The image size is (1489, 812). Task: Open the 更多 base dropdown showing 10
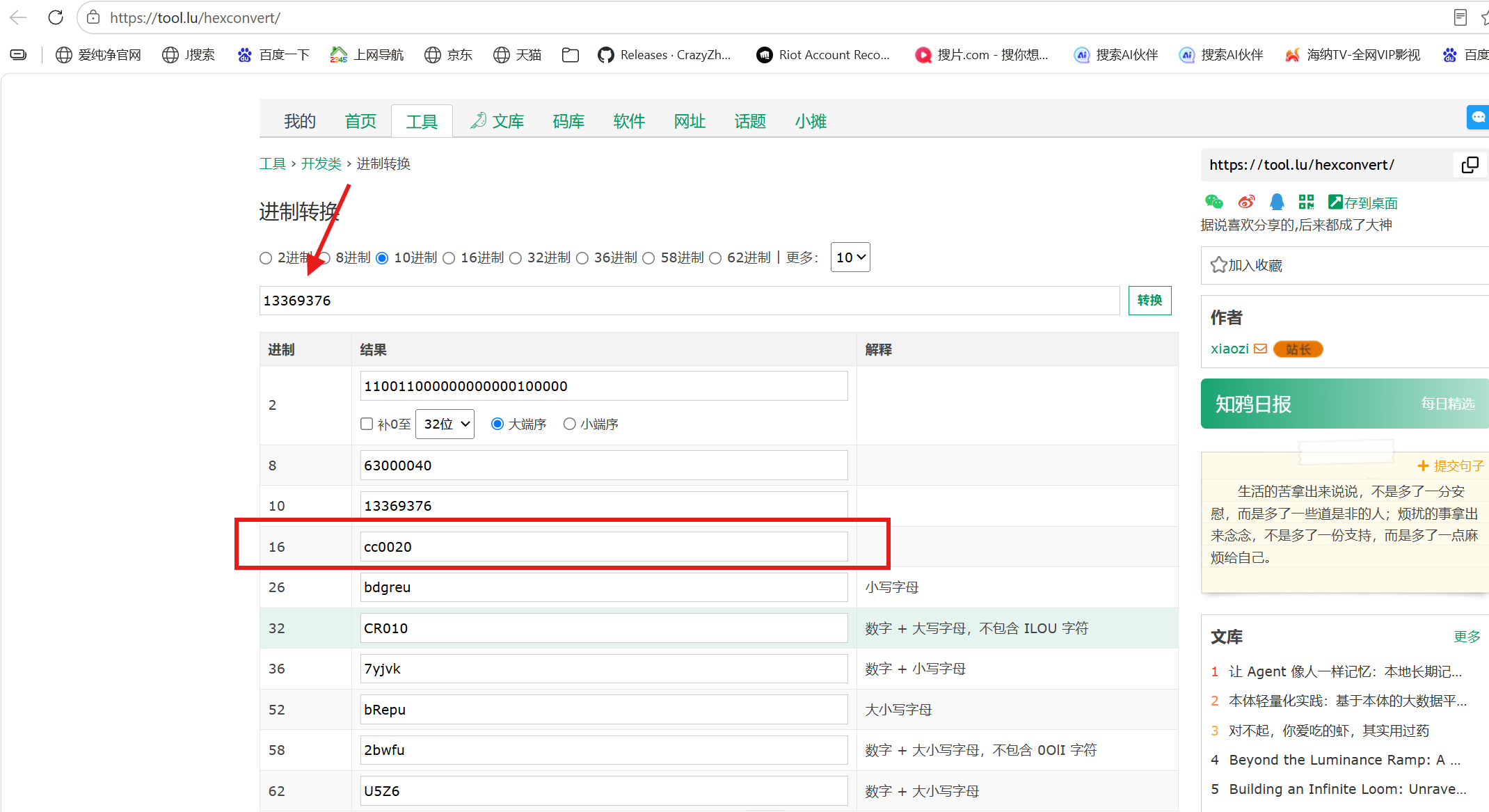tap(850, 257)
